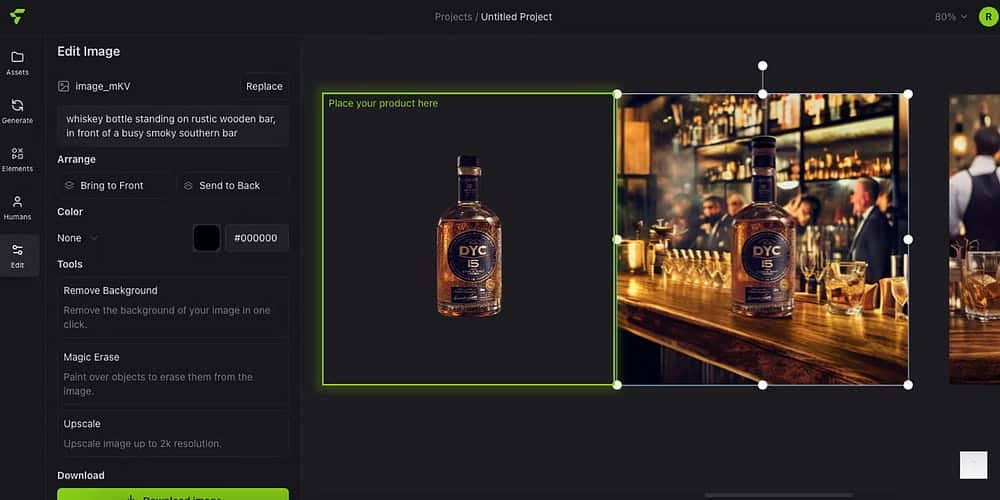This screenshot has width=1000, height=500.
Task: Click Send to Back
Action: point(232,186)
